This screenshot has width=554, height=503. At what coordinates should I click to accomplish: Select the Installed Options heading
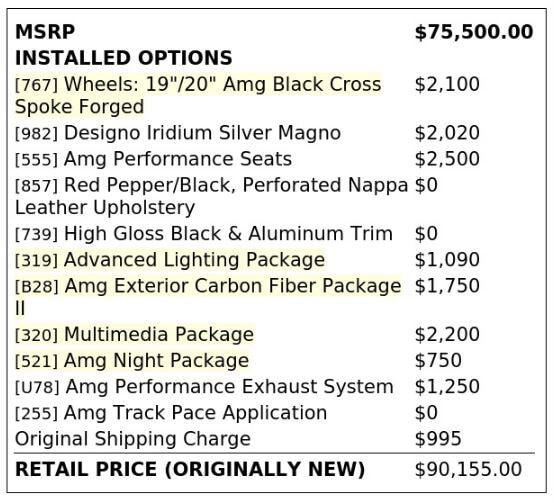(124, 58)
